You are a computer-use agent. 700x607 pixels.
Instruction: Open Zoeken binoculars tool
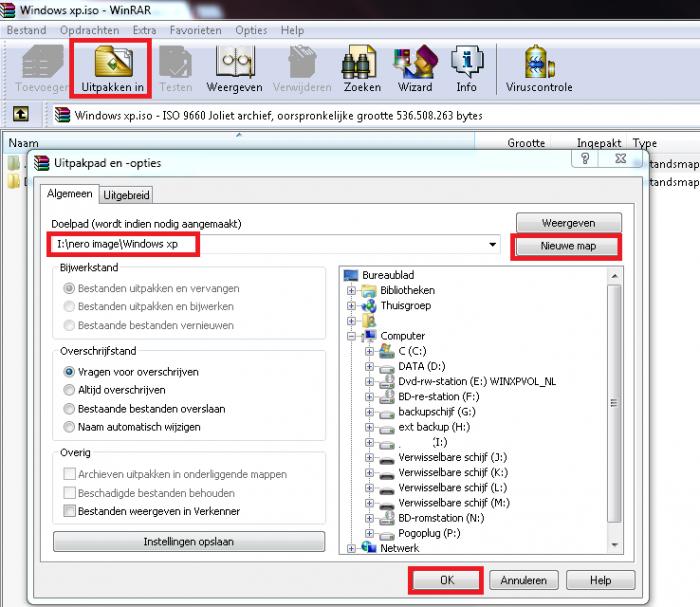[x=362, y=68]
